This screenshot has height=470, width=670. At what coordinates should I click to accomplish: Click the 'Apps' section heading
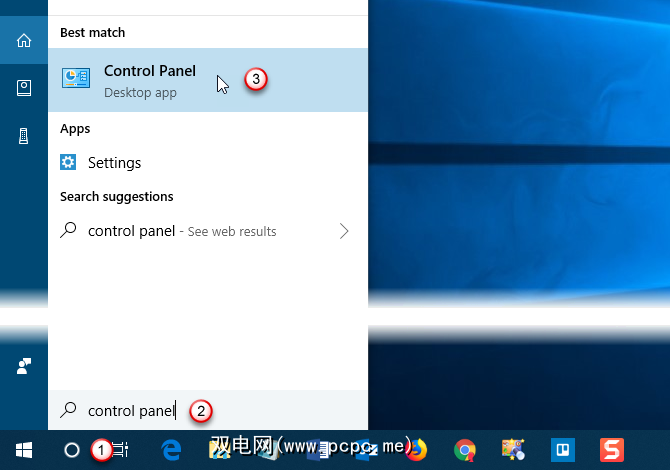pyautogui.click(x=75, y=129)
